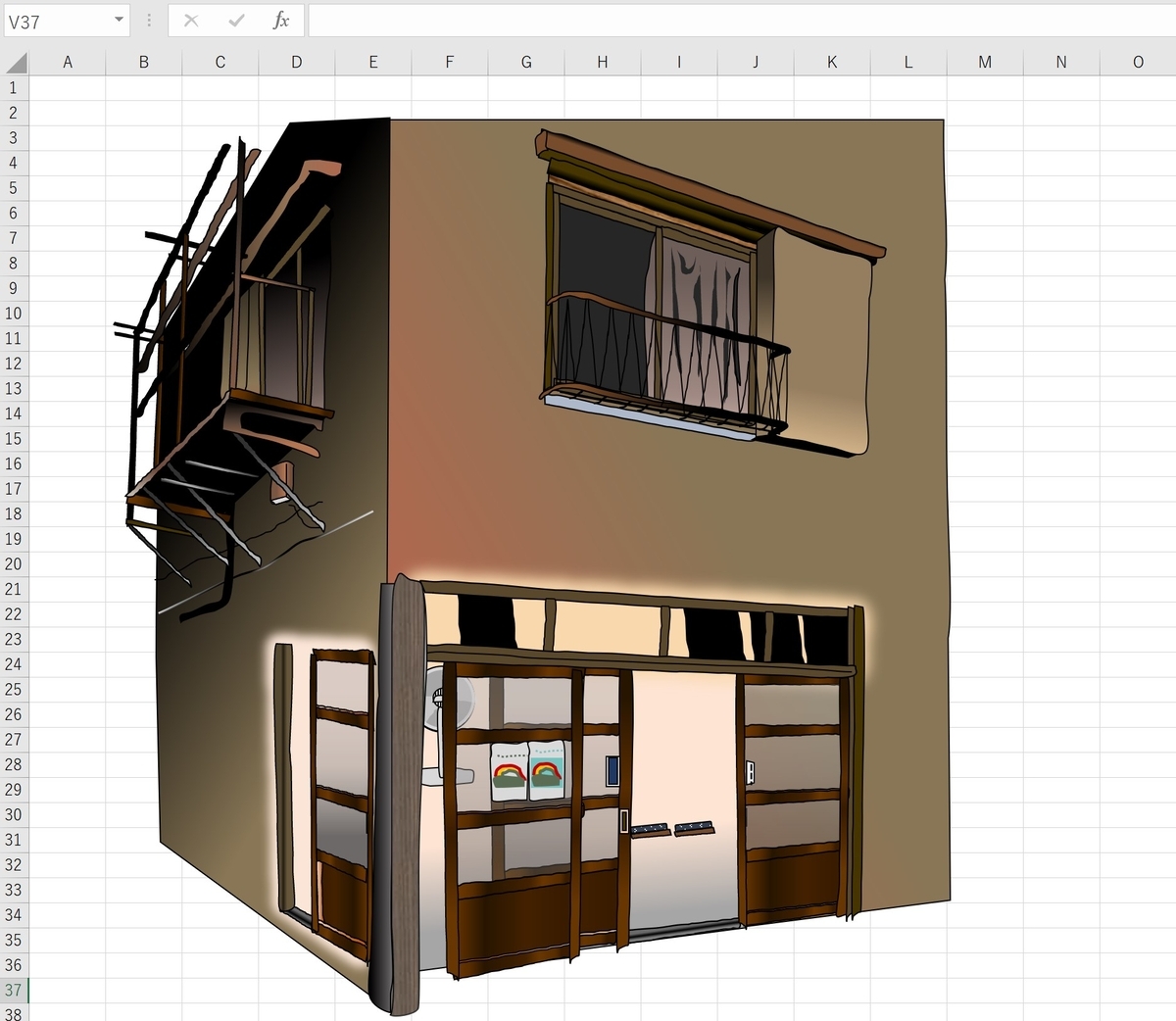This screenshot has width=1176, height=1021.
Task: Select column N by its header
Action: pos(1061,63)
